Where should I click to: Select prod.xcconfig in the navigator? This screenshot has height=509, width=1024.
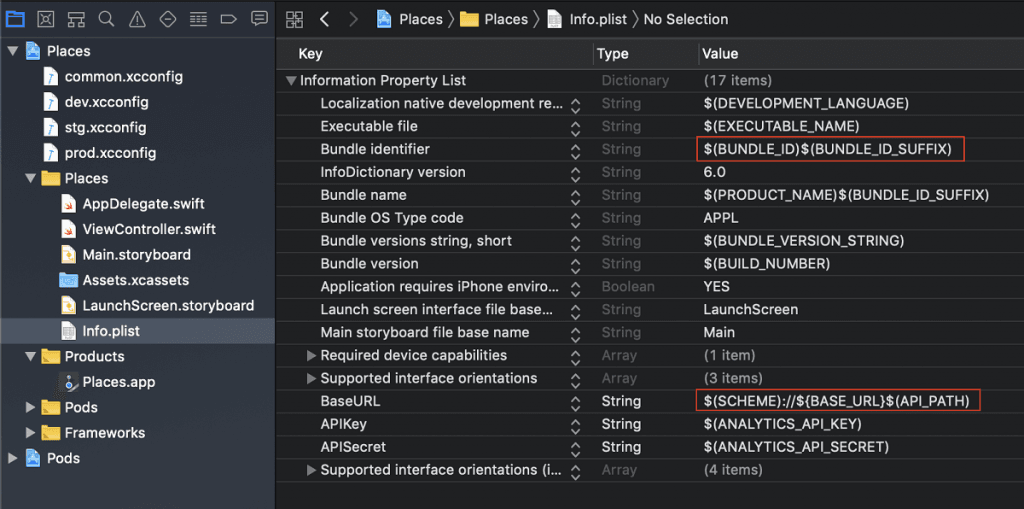point(110,153)
